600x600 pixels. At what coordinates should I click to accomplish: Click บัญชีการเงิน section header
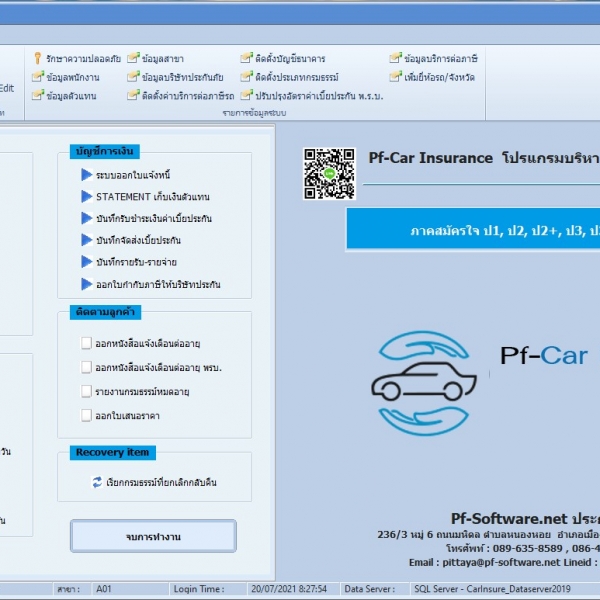[104, 151]
